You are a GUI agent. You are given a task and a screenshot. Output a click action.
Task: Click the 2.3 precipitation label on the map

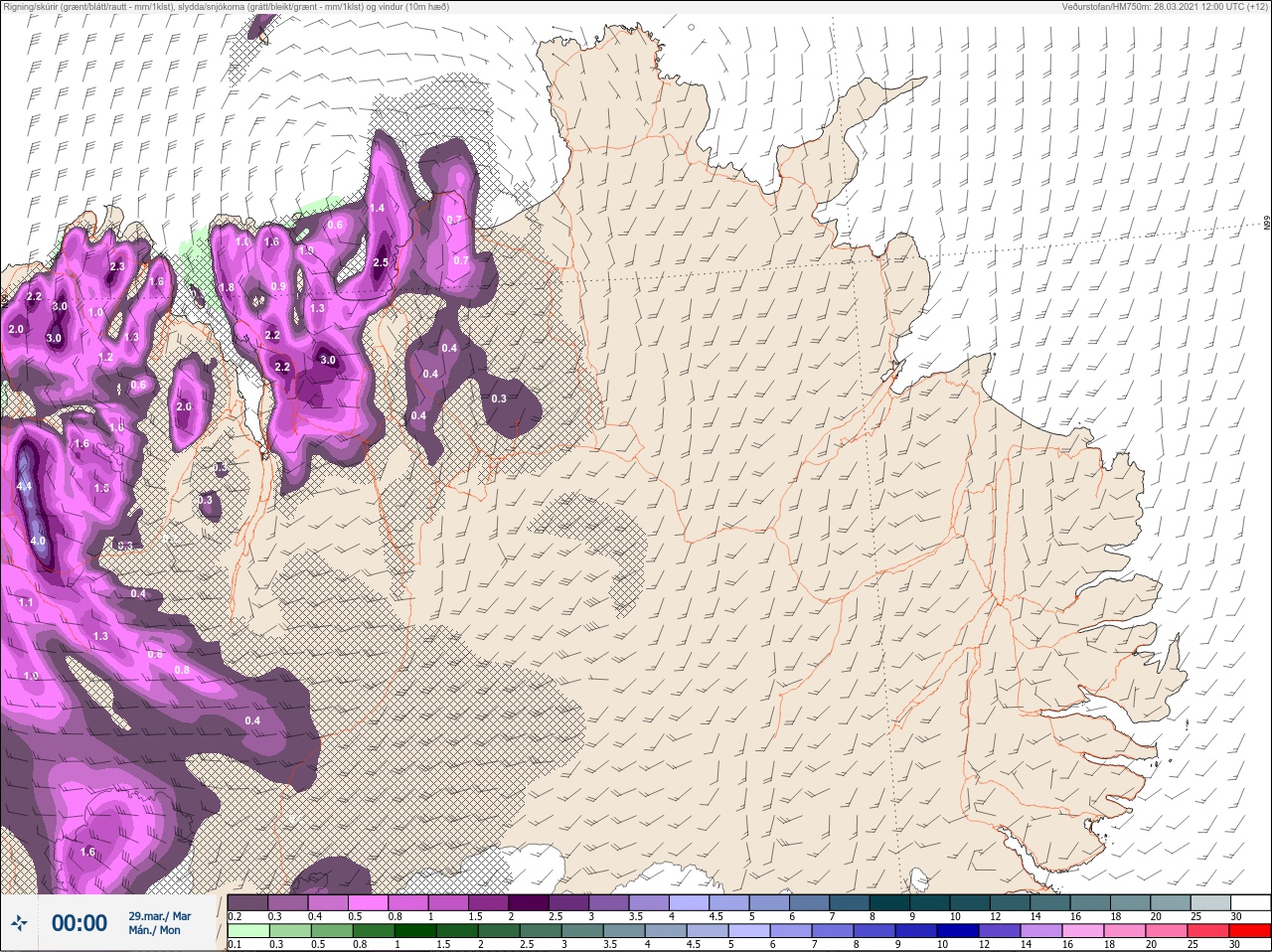point(117,266)
